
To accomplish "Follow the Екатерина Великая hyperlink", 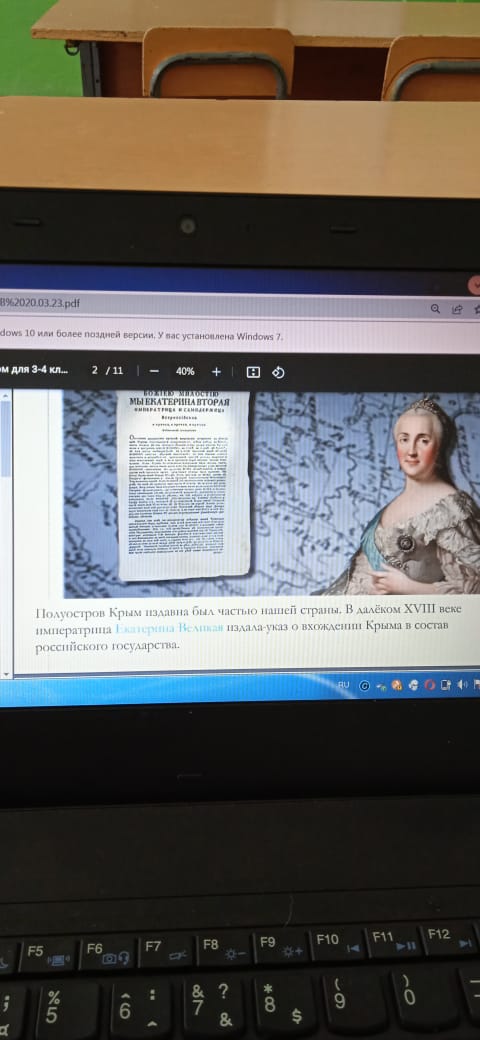I will (168, 628).
